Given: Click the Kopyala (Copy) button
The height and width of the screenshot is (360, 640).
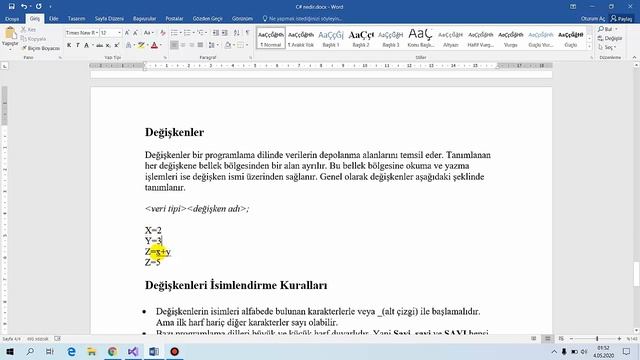Looking at the screenshot, I should coord(33,39).
